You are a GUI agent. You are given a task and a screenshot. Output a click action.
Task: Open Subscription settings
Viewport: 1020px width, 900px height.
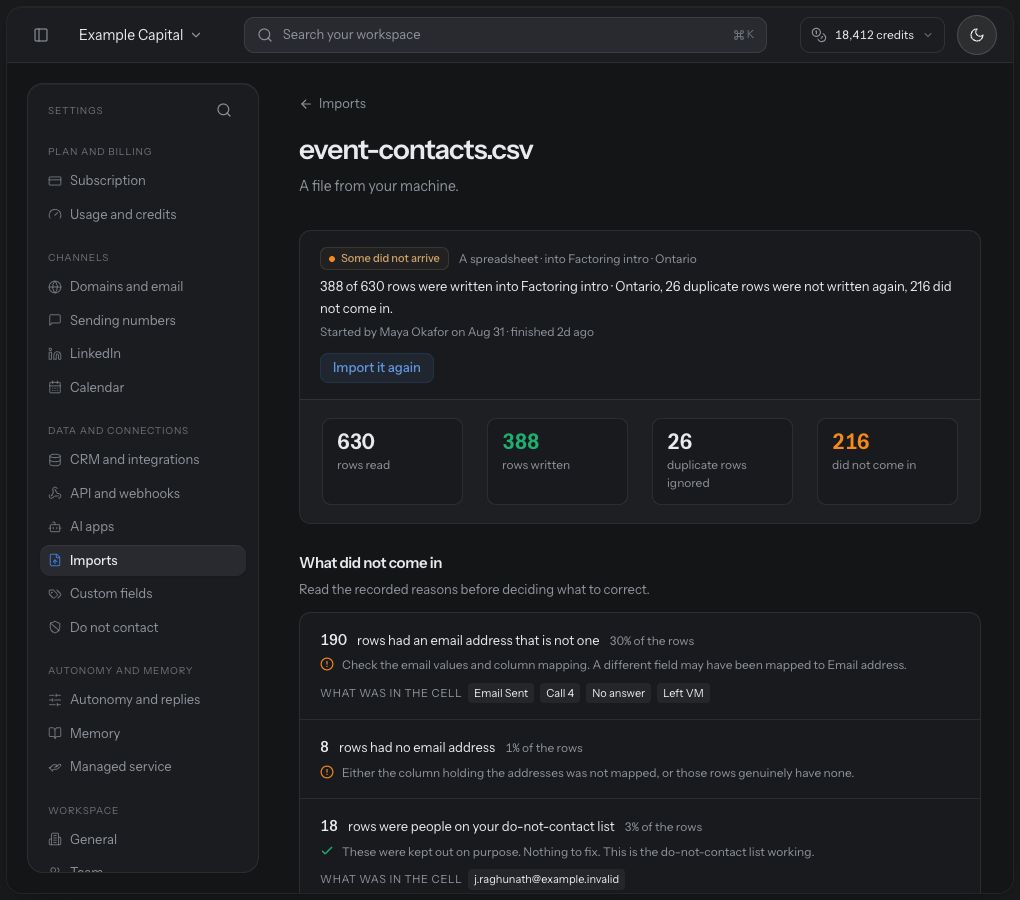point(142,181)
